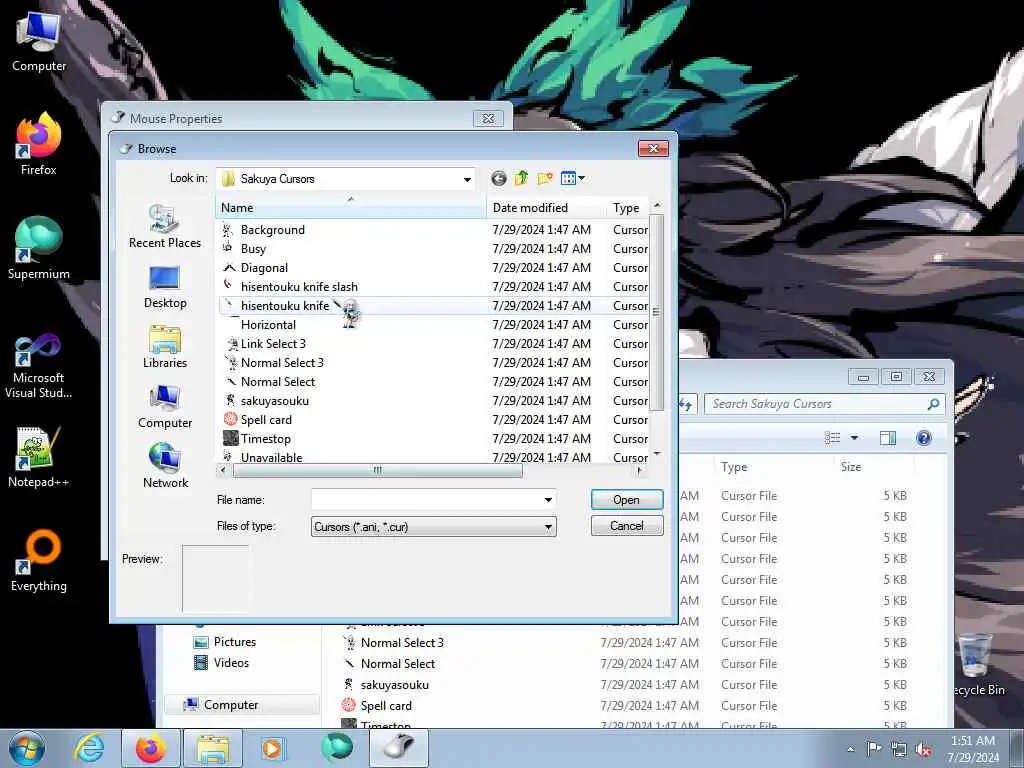Sort files by Name column header
Viewport: 1024px width, 768px height.
351,208
